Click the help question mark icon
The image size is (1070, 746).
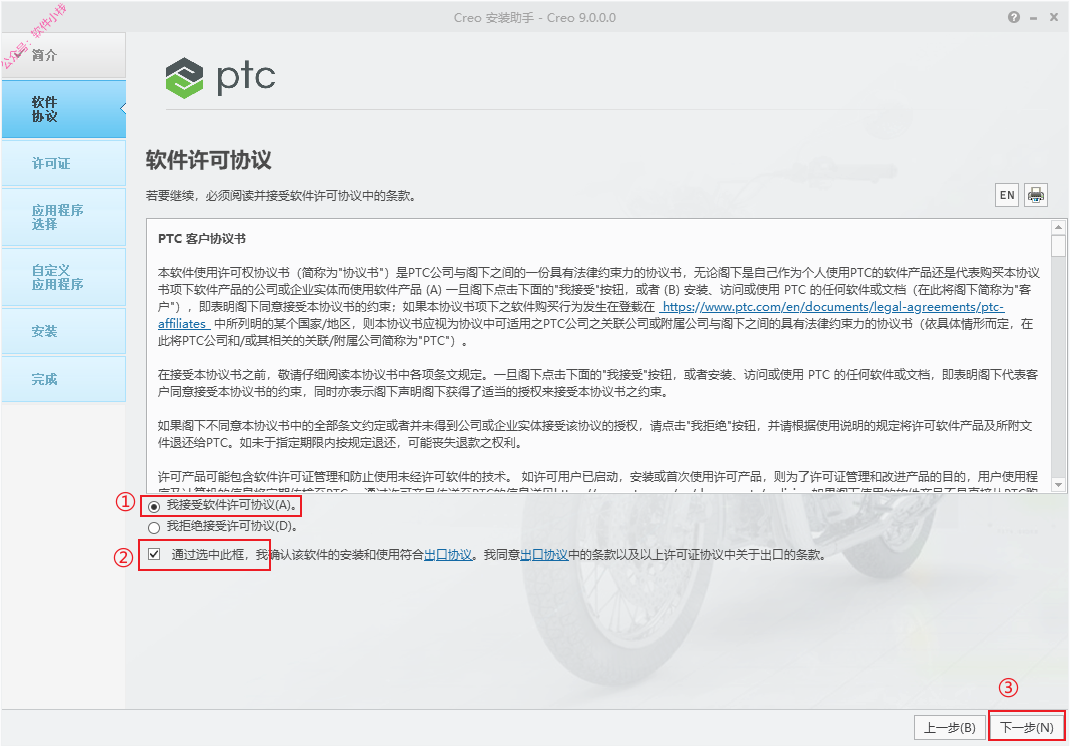point(1013,17)
